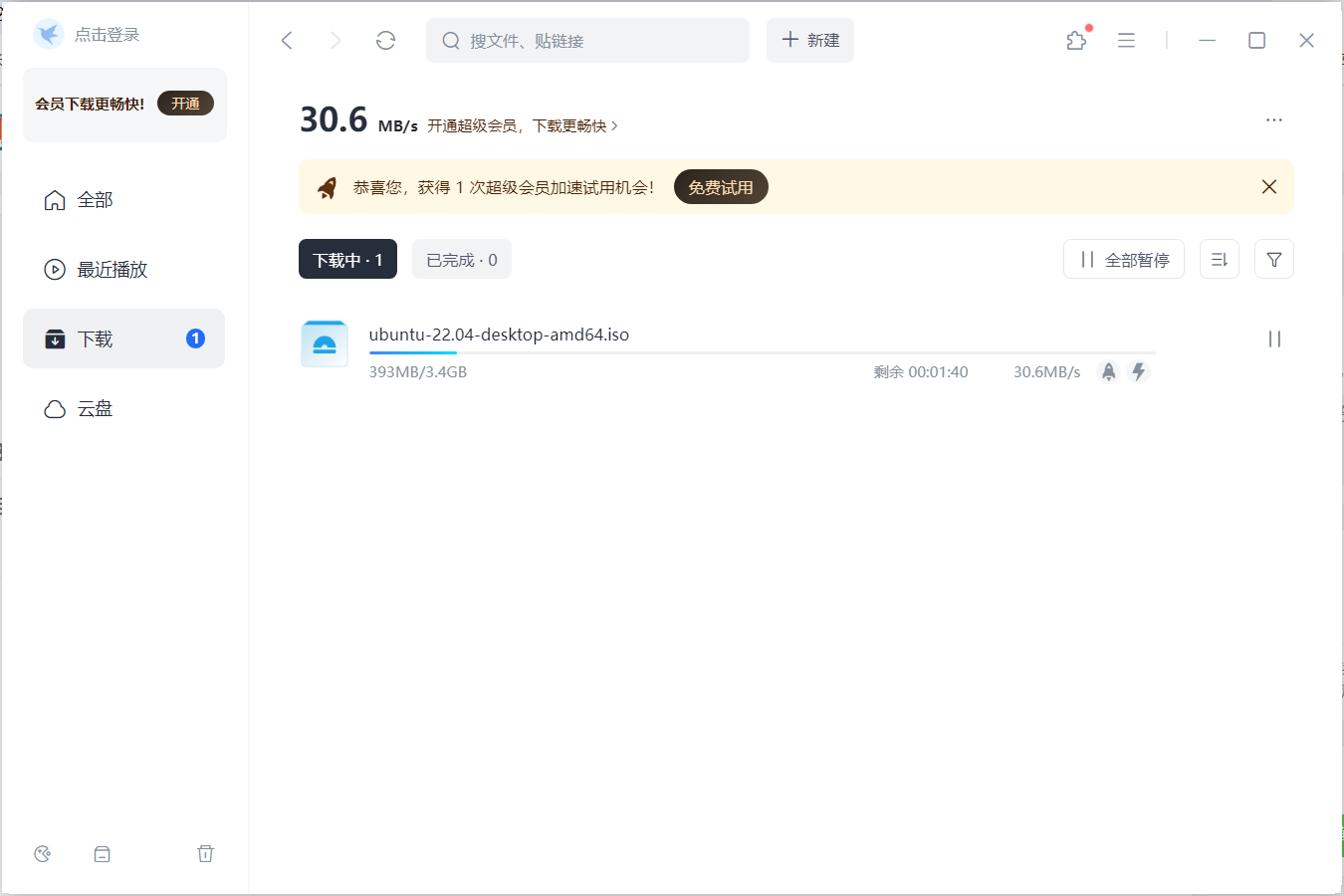
Task: Click the 393MB/3.4GB size text
Action: [418, 372]
